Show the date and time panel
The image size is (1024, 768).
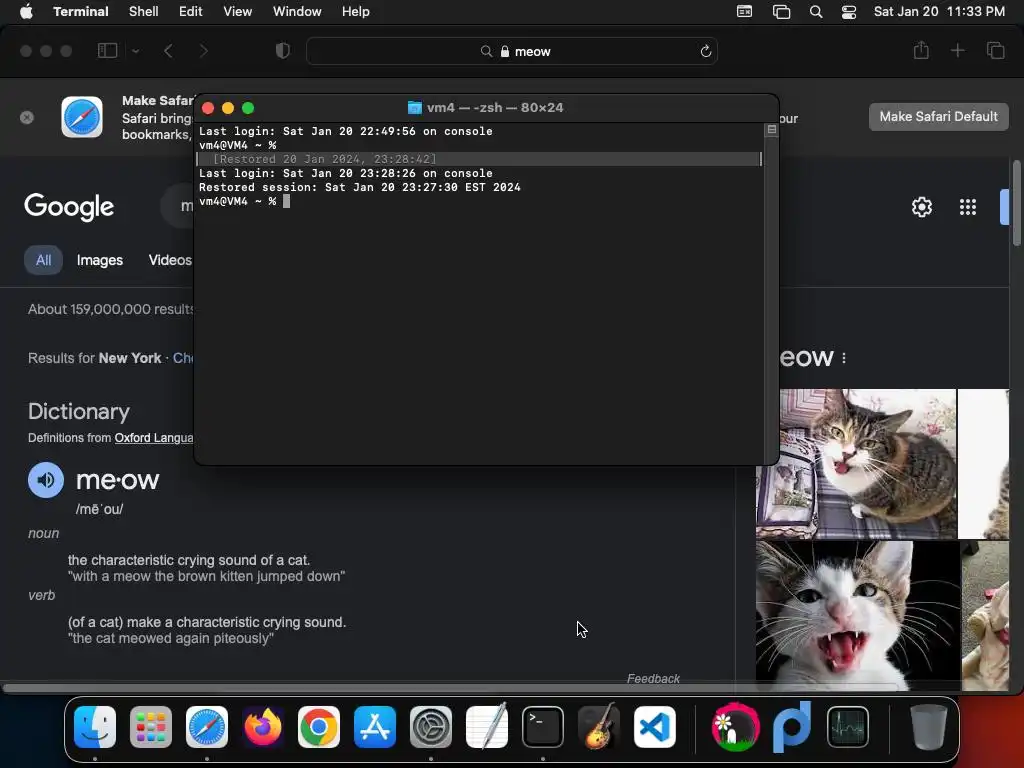click(939, 12)
